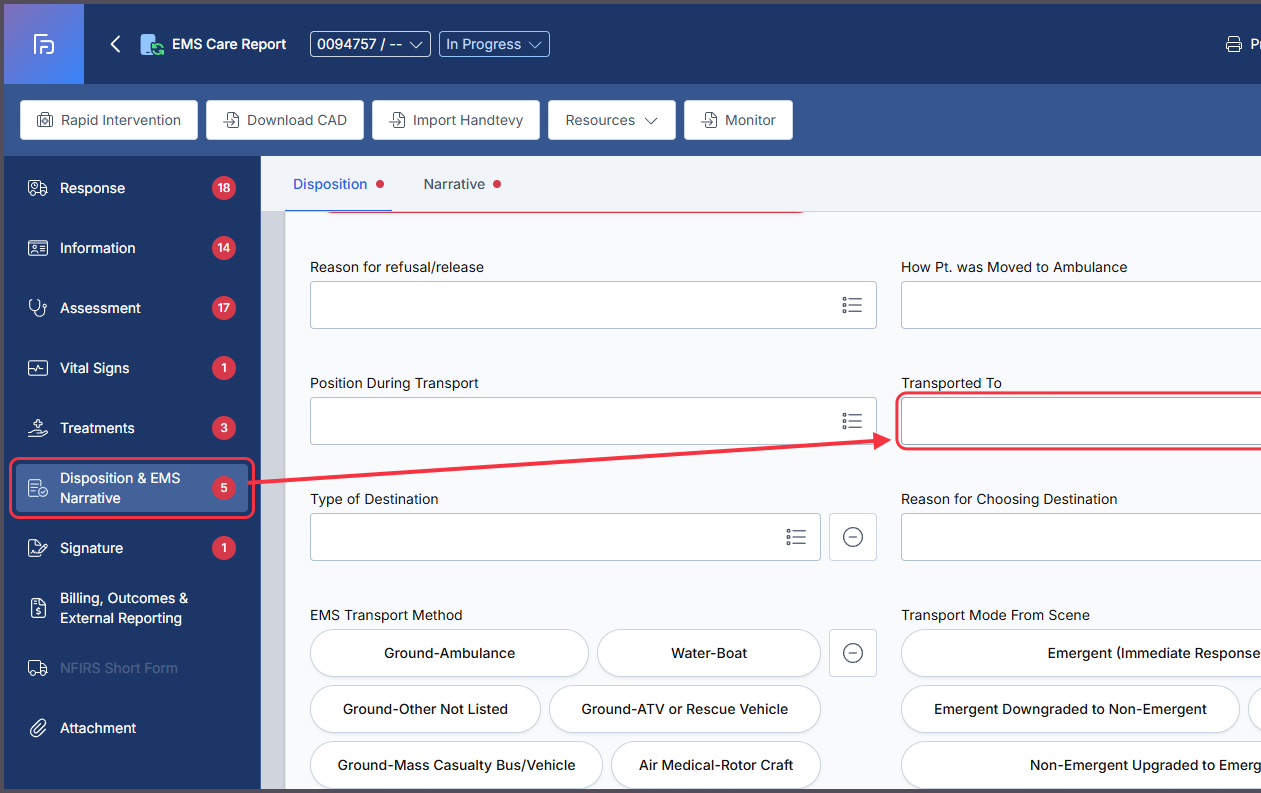Screen dimensions: 1261x793
Task: Open the In Progress status dropdown
Action: coord(494,44)
